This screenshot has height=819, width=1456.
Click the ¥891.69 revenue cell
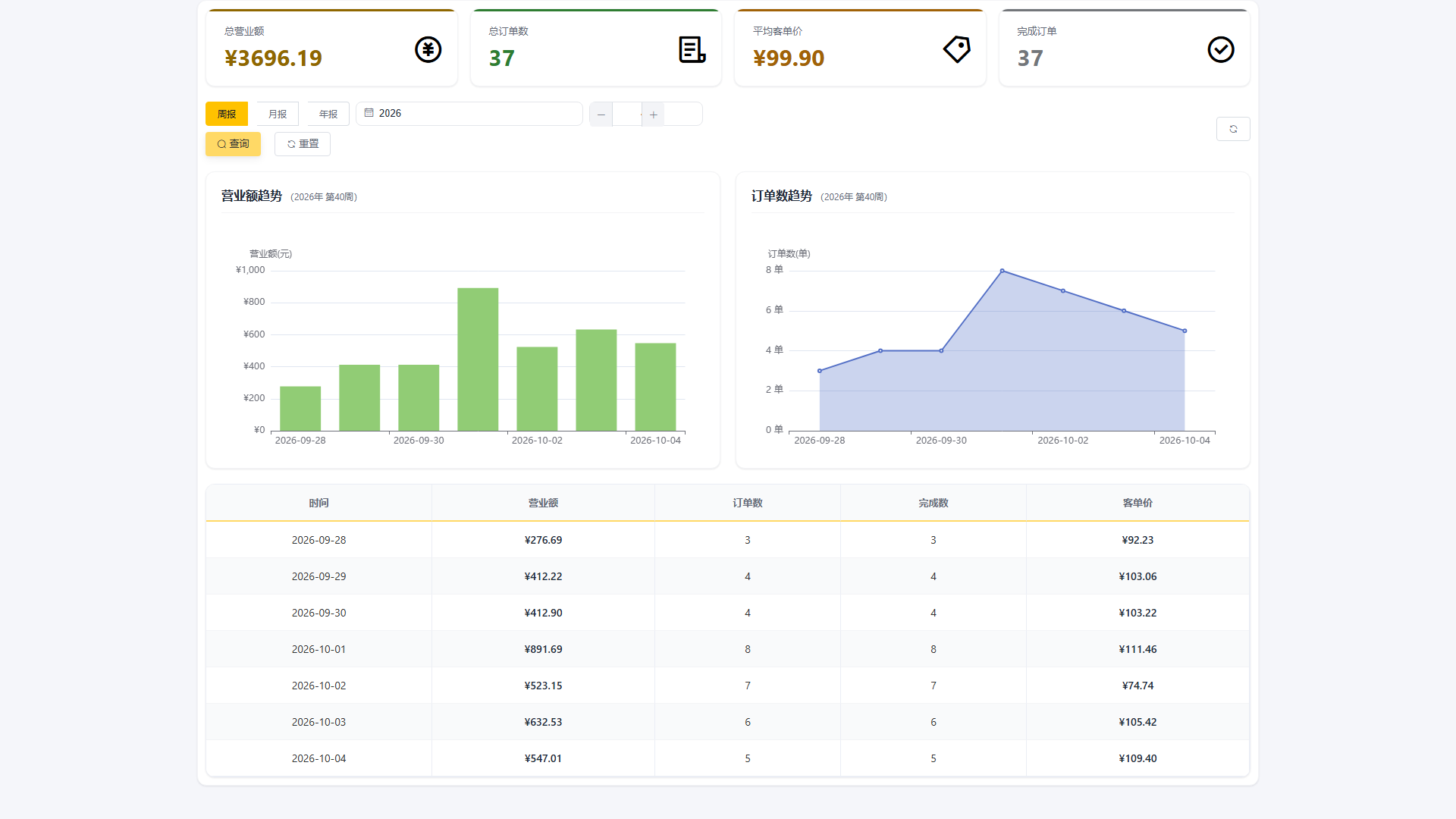pos(543,649)
